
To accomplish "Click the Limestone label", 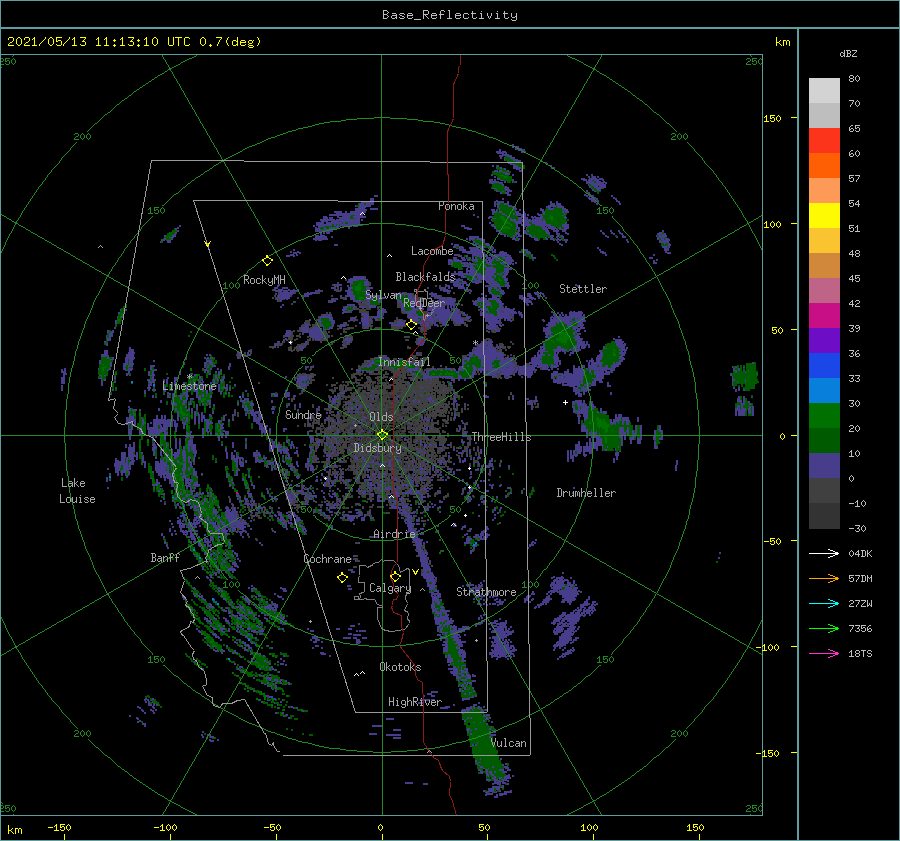I will point(189,386).
